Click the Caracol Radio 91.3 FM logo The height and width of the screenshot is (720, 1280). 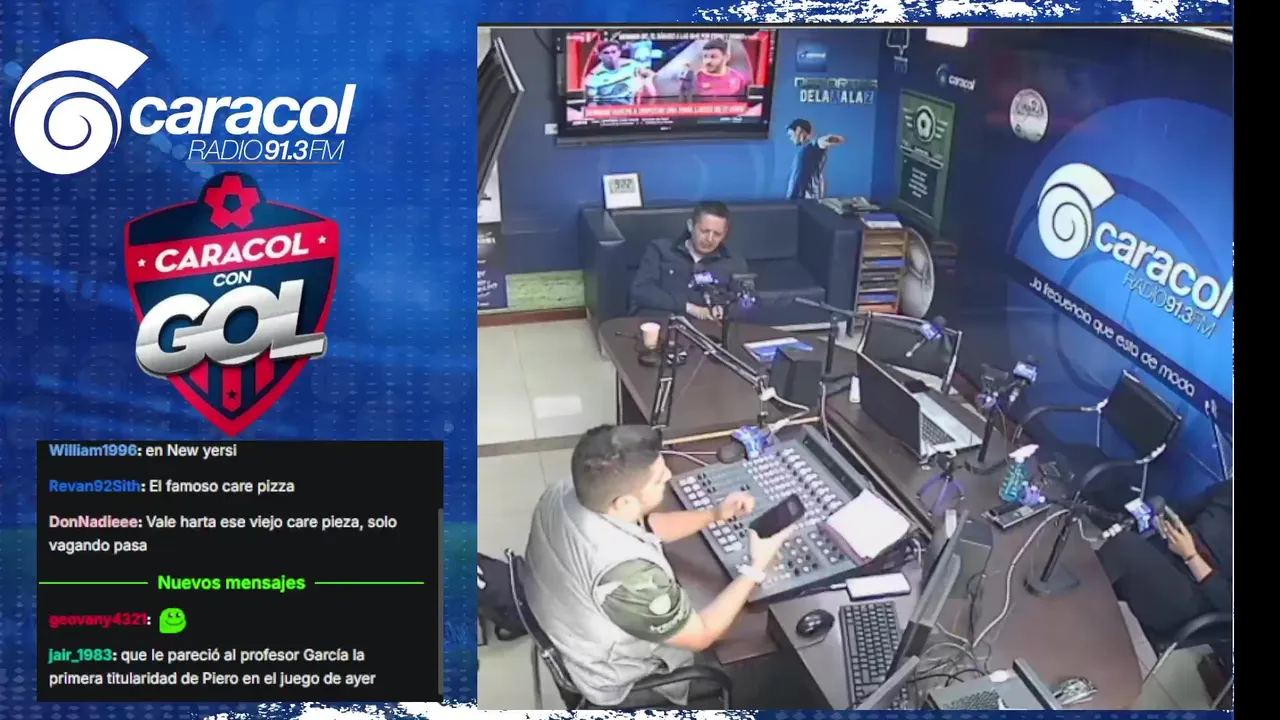(x=182, y=107)
